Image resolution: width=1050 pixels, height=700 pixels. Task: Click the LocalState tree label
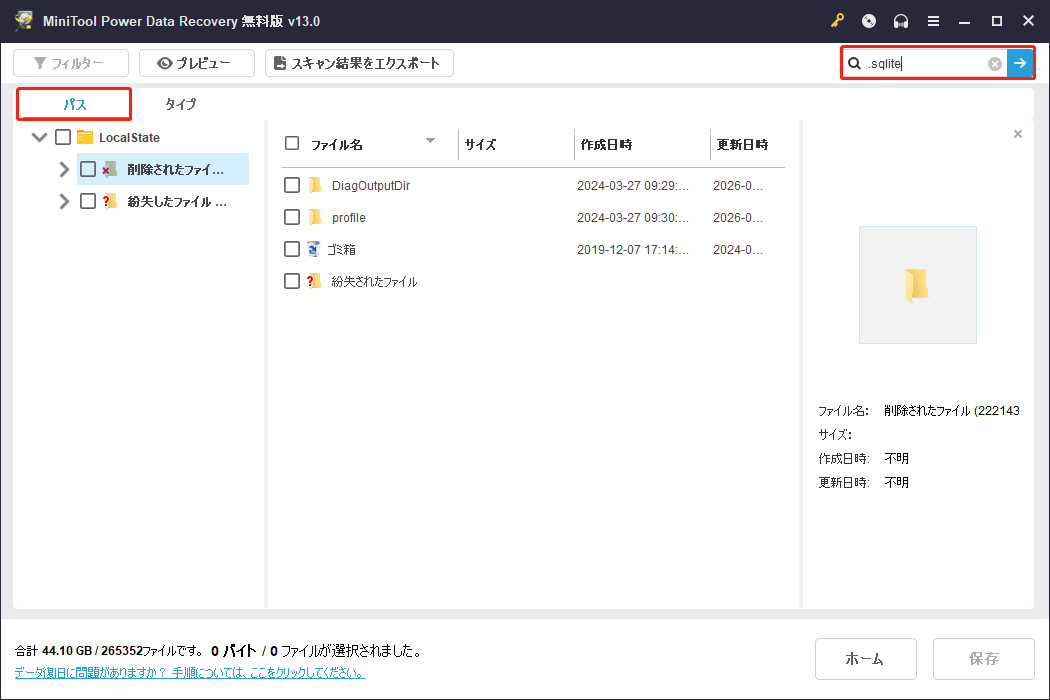pos(129,137)
